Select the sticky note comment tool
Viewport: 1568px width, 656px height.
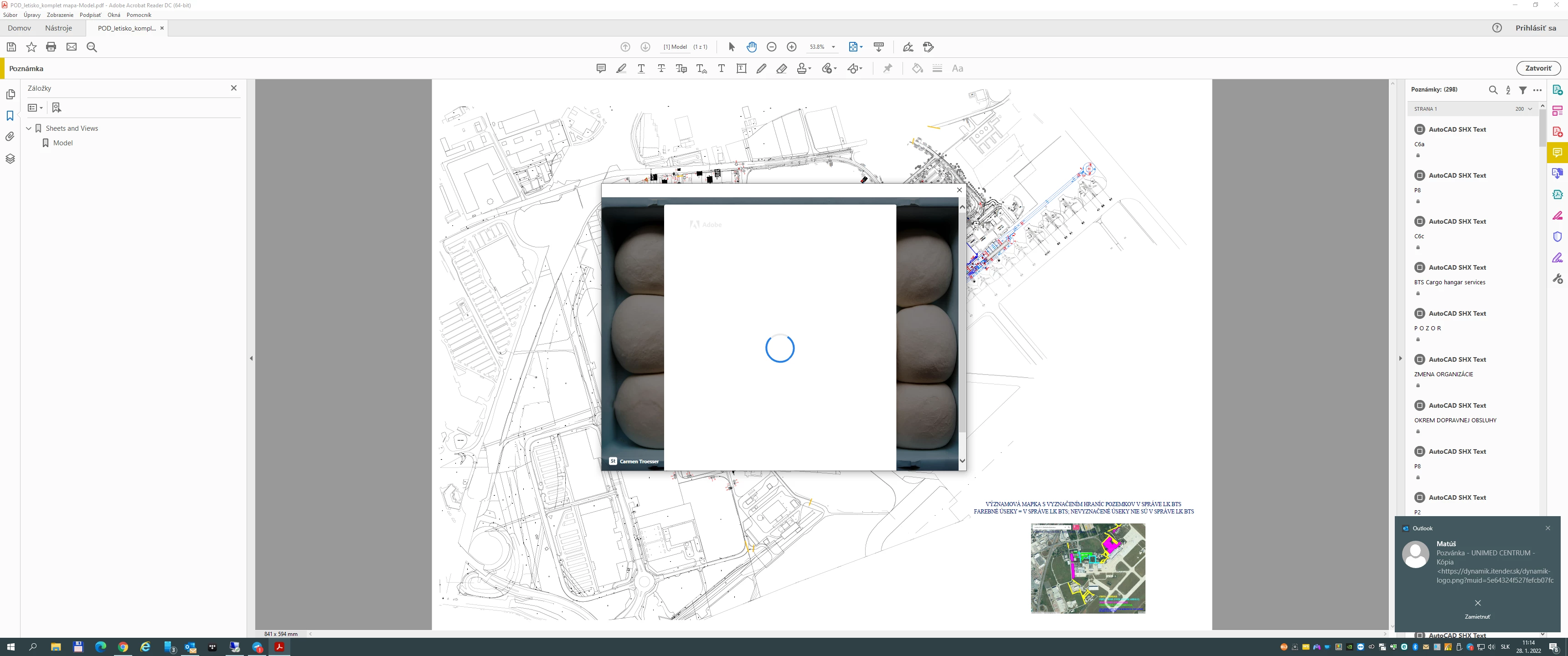[601, 68]
